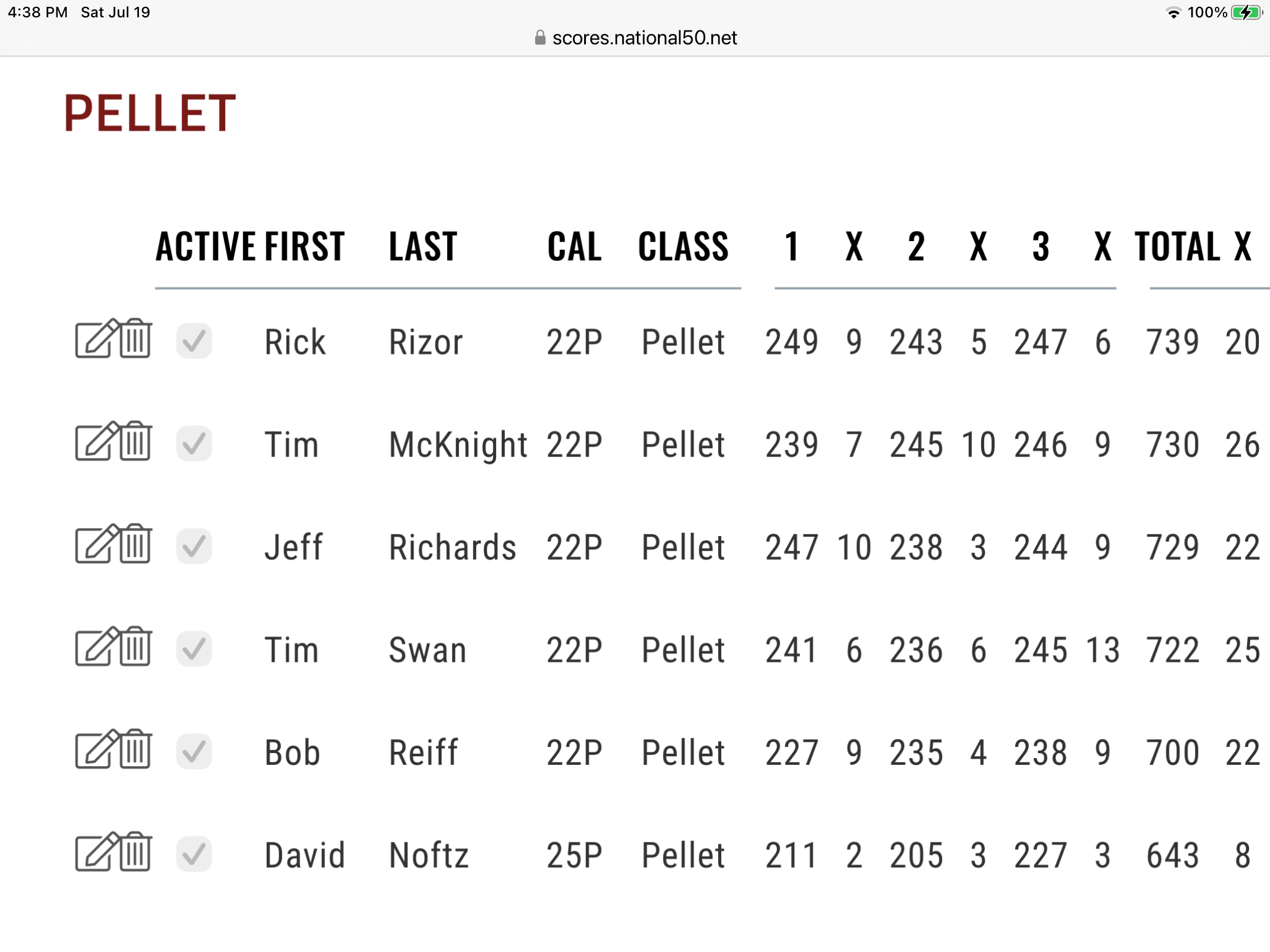This screenshot has height=952, width=1270.
Task: Delete David Noftz's row
Action: [x=136, y=852]
